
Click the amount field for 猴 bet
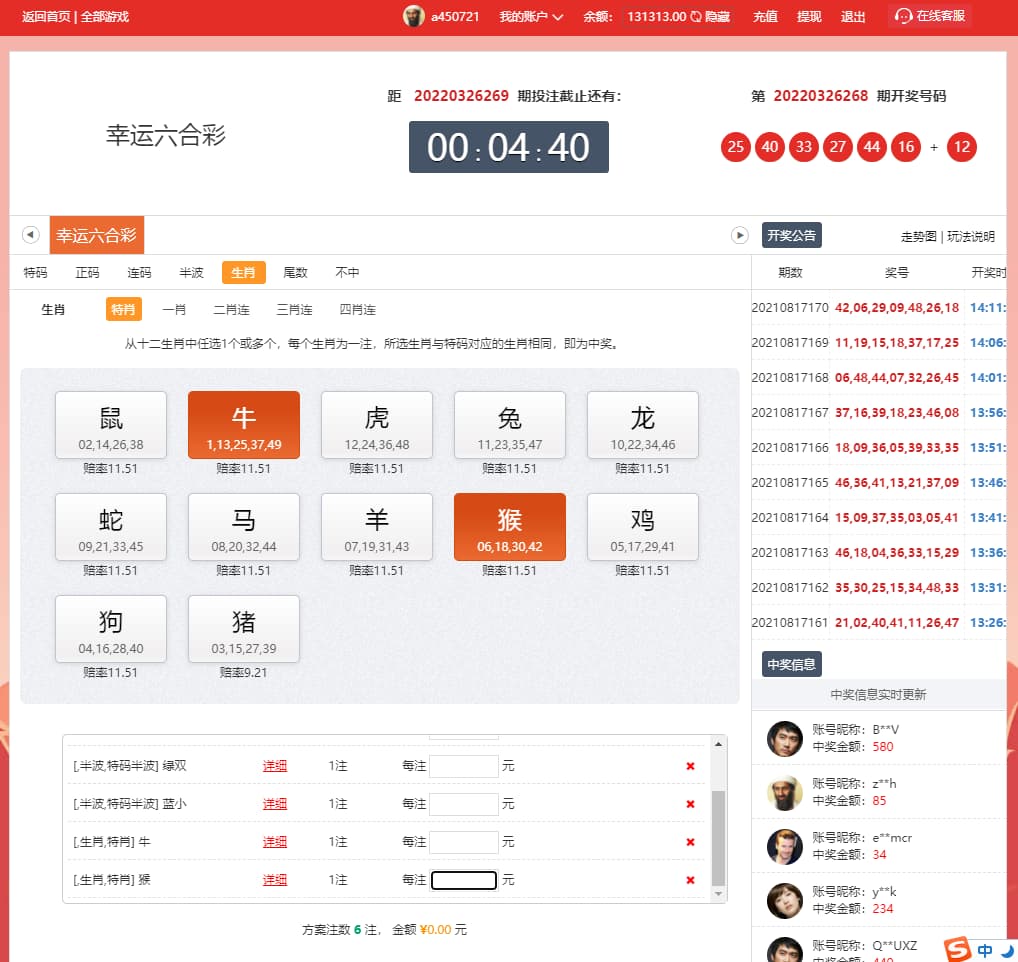click(464, 880)
